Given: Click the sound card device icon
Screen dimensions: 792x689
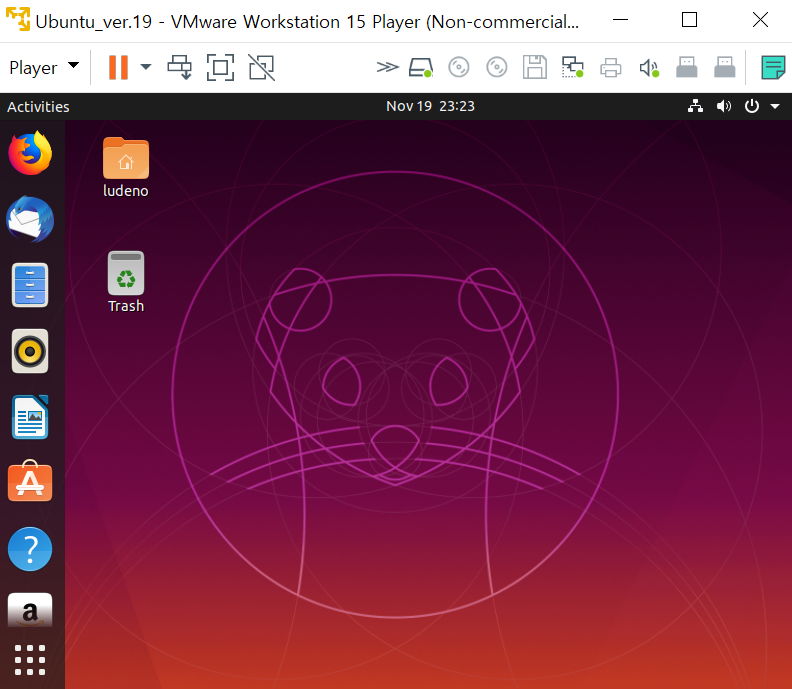Looking at the screenshot, I should [649, 68].
